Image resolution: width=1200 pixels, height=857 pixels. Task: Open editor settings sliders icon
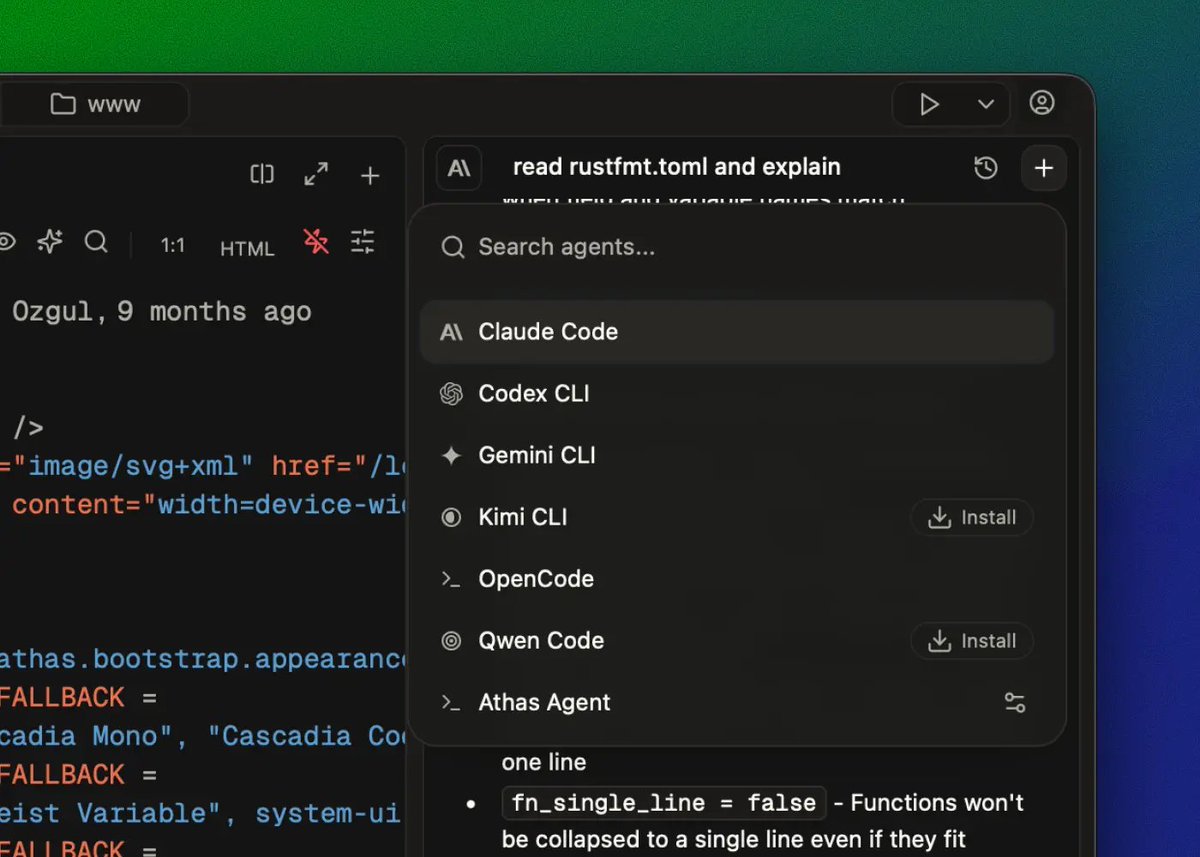pyautogui.click(x=362, y=242)
